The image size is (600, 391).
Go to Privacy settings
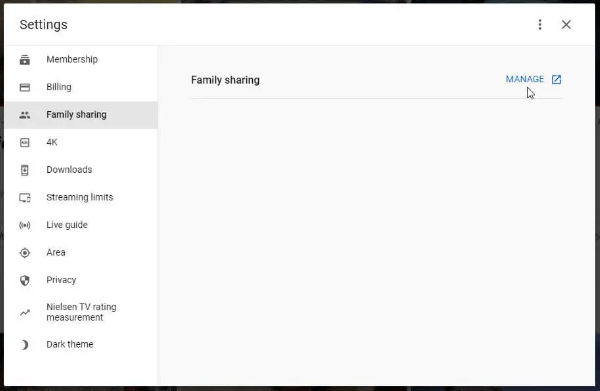(81, 280)
